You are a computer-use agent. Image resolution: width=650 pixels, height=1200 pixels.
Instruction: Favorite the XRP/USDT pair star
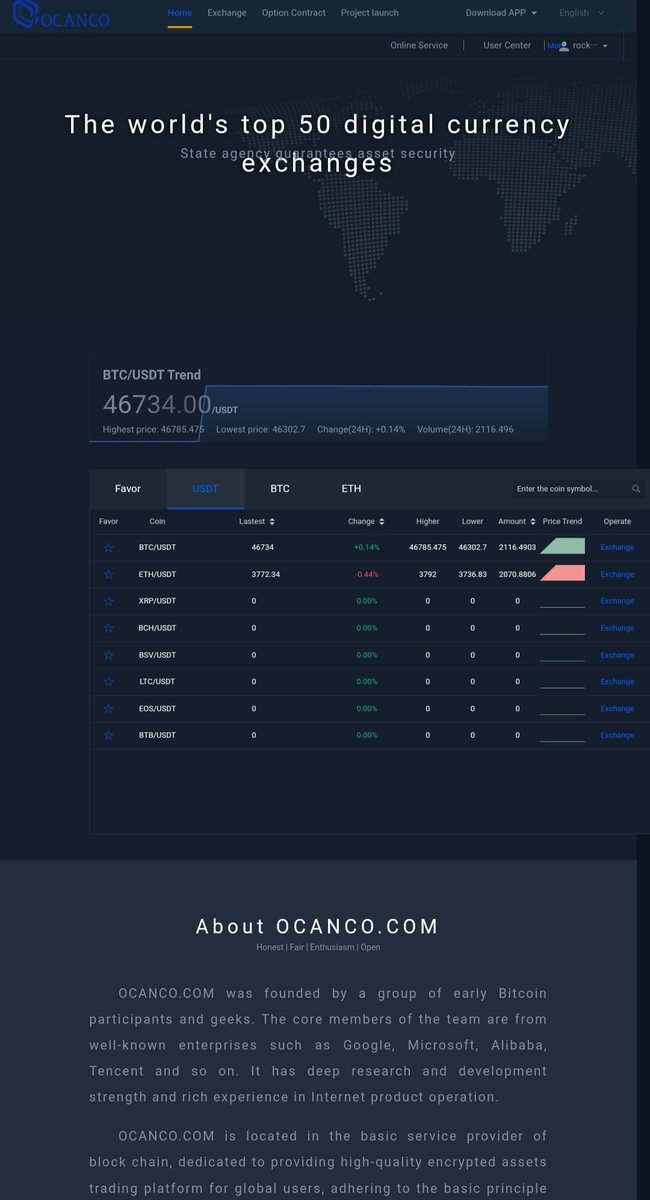[x=108, y=601]
